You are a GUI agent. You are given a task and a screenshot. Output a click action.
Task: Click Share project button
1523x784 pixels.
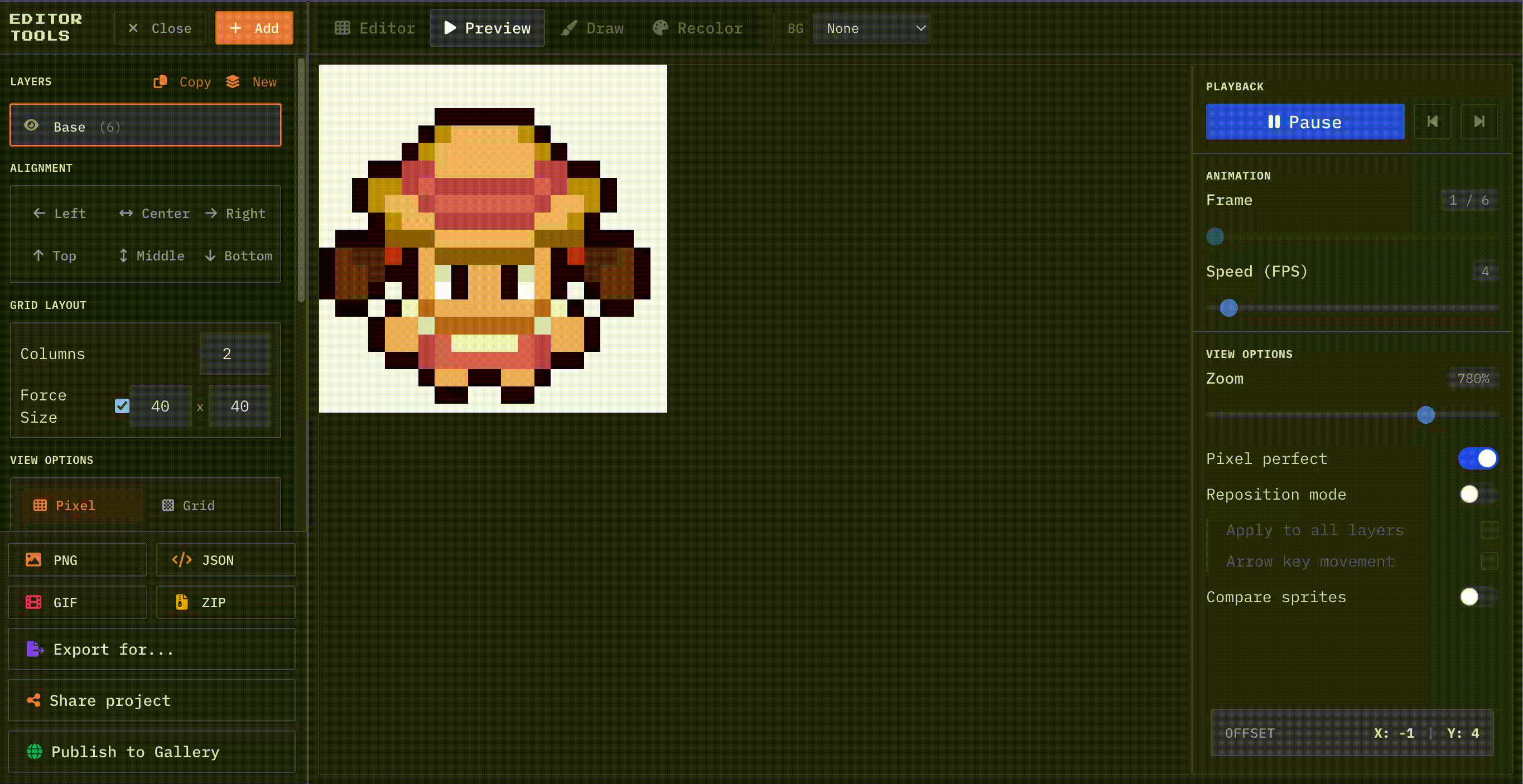(x=151, y=700)
